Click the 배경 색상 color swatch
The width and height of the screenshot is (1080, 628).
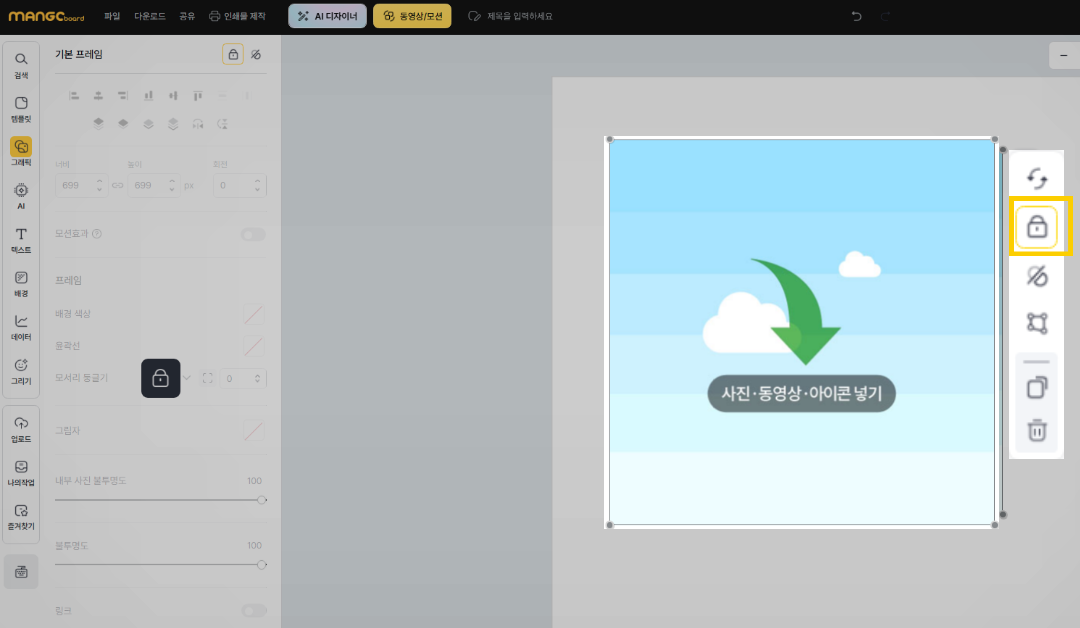254,314
